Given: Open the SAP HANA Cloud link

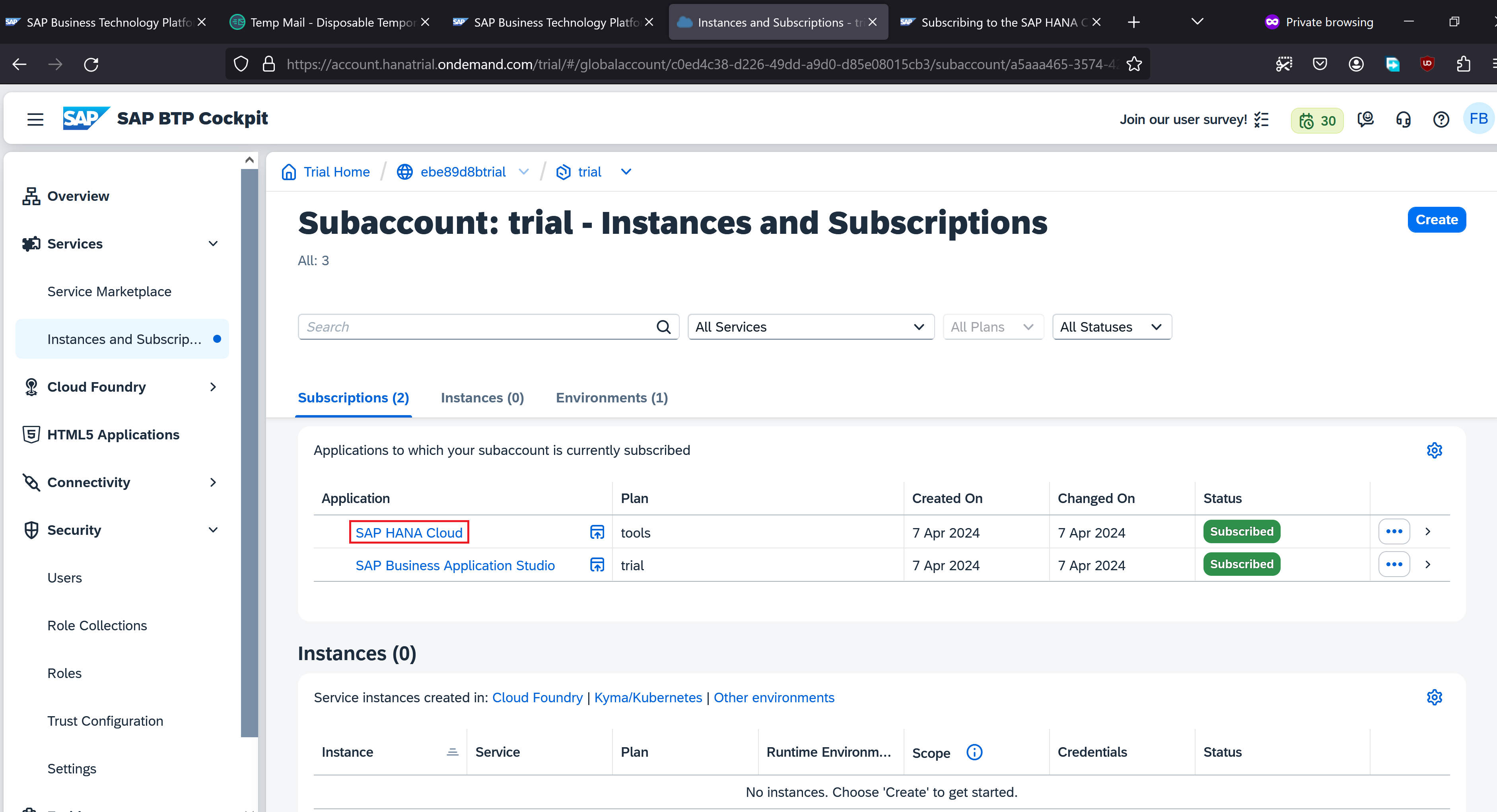Looking at the screenshot, I should 408,532.
